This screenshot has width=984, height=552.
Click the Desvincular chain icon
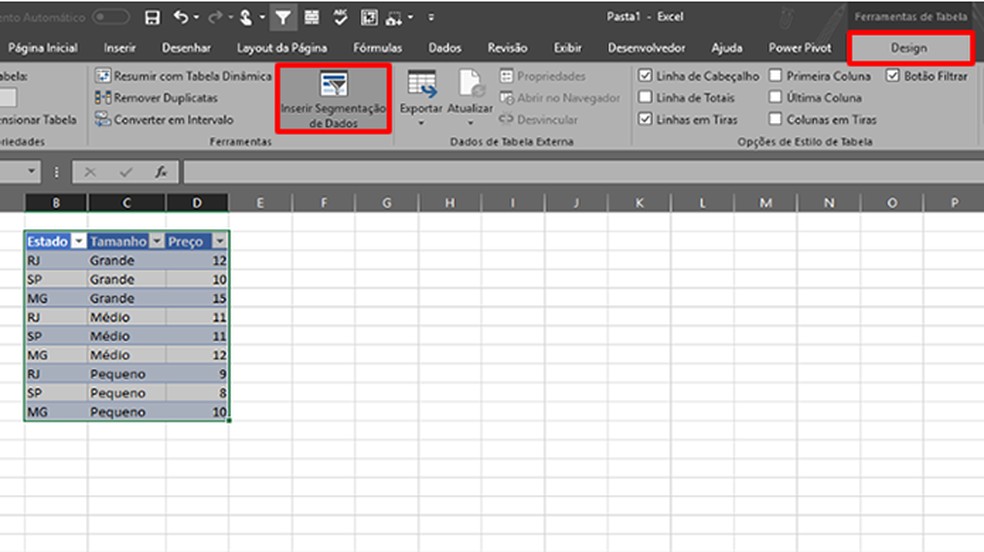point(506,119)
